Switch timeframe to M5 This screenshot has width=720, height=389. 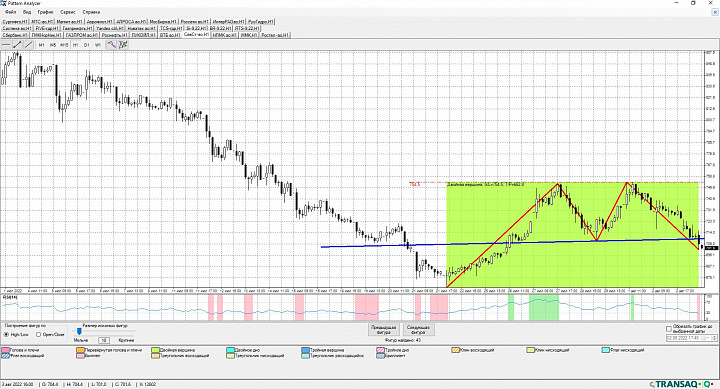53,45
